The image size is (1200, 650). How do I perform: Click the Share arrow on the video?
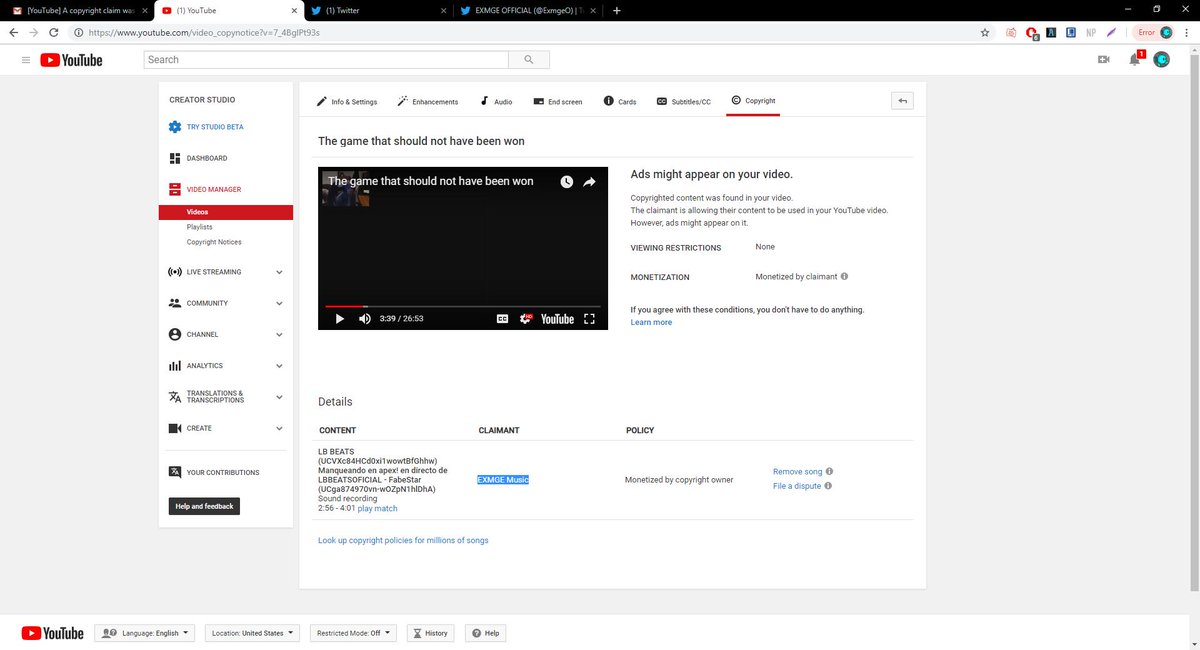(590, 182)
